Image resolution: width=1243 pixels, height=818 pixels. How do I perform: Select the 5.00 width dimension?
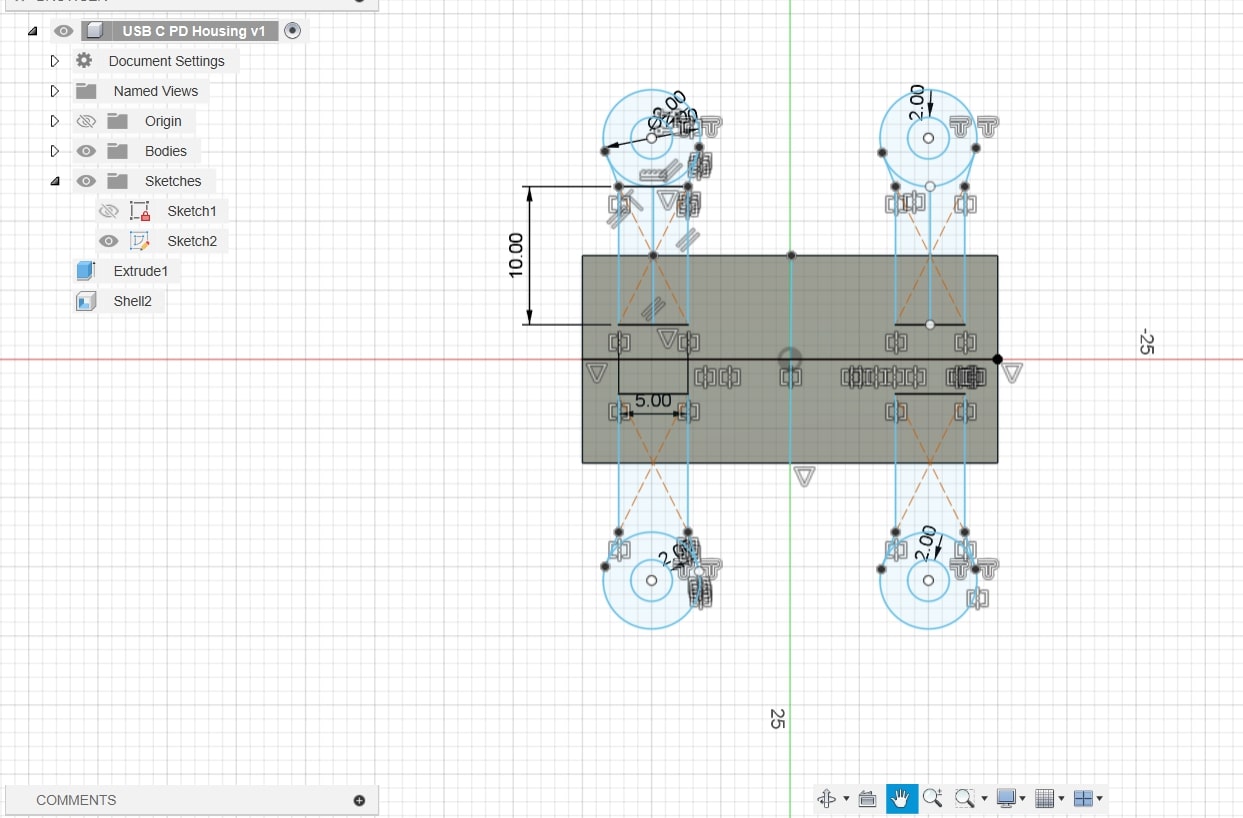tap(653, 400)
